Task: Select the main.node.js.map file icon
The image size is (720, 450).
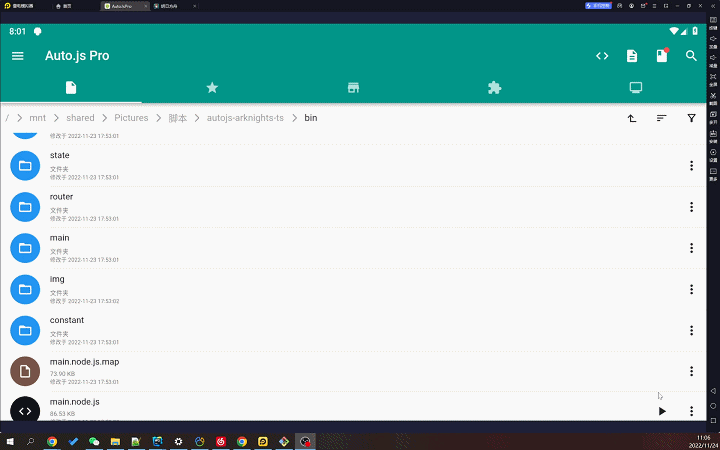Action: 25,371
